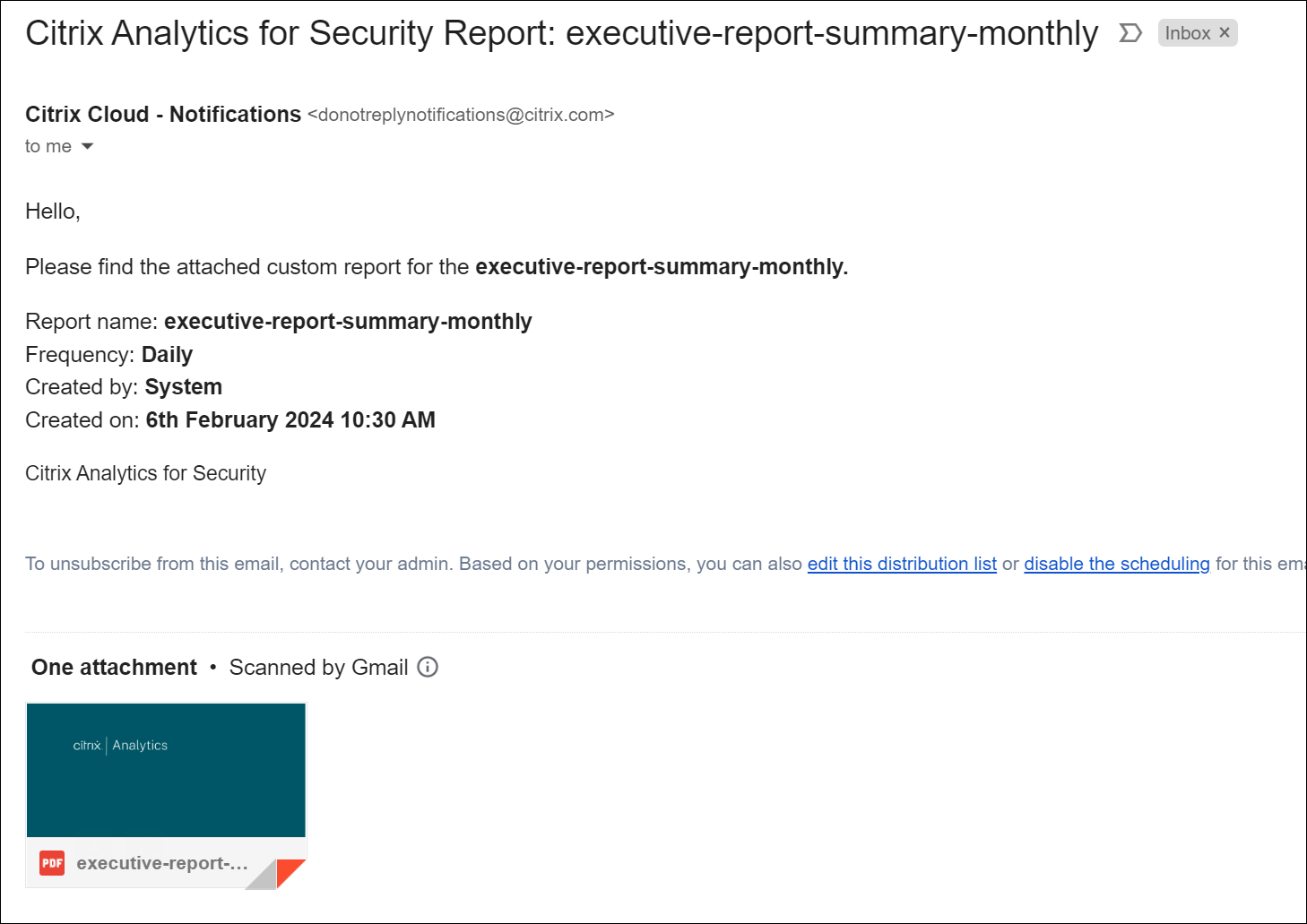Click the sender address donotreplynotifications@citrix.com
The image size is (1307, 924).
tap(461, 115)
